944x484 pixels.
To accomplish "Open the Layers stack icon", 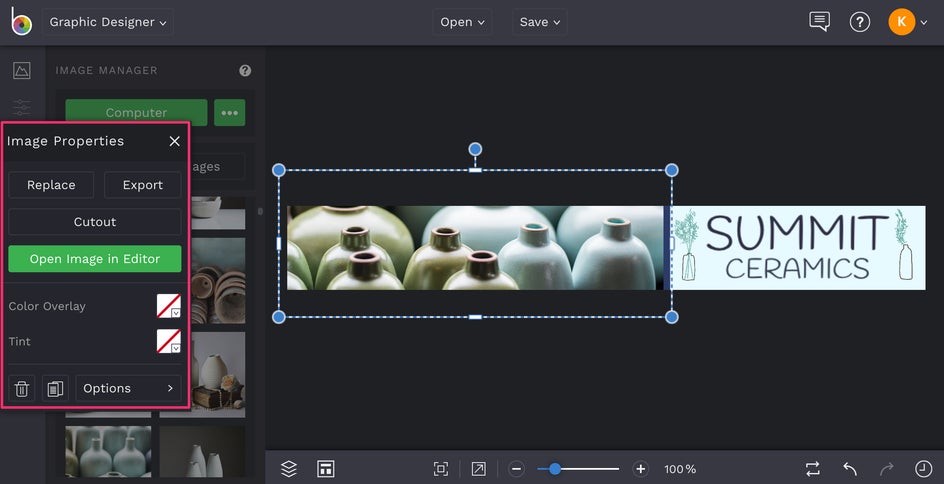I will (289, 468).
